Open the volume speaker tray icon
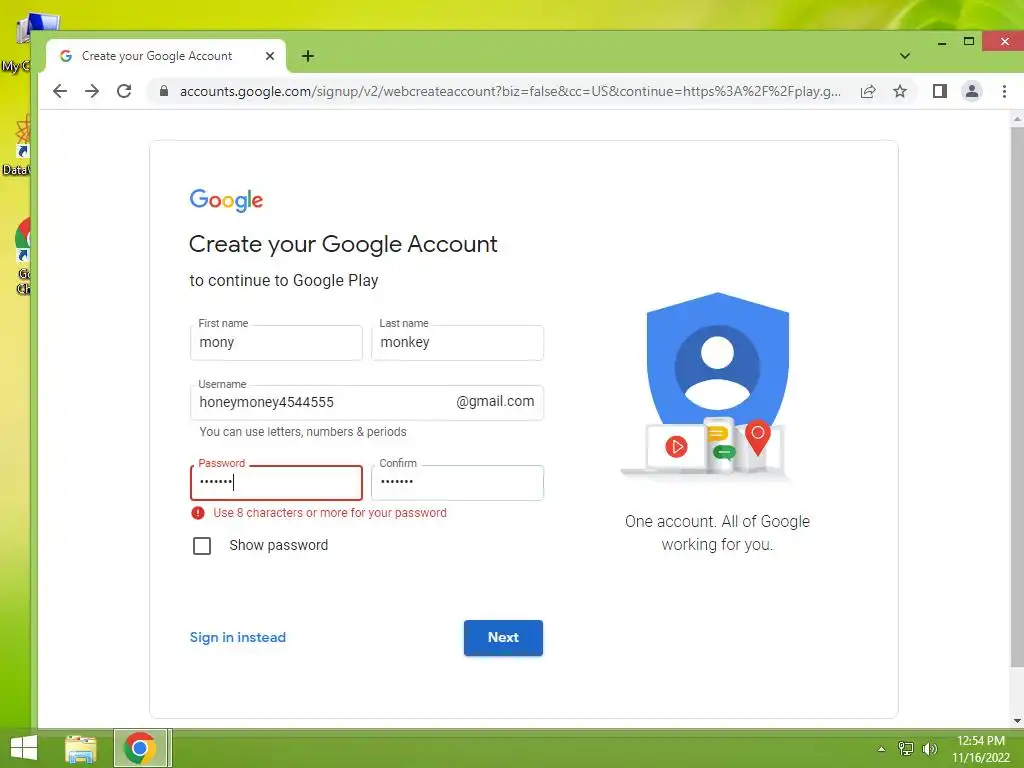This screenshot has height=768, width=1024. 930,749
